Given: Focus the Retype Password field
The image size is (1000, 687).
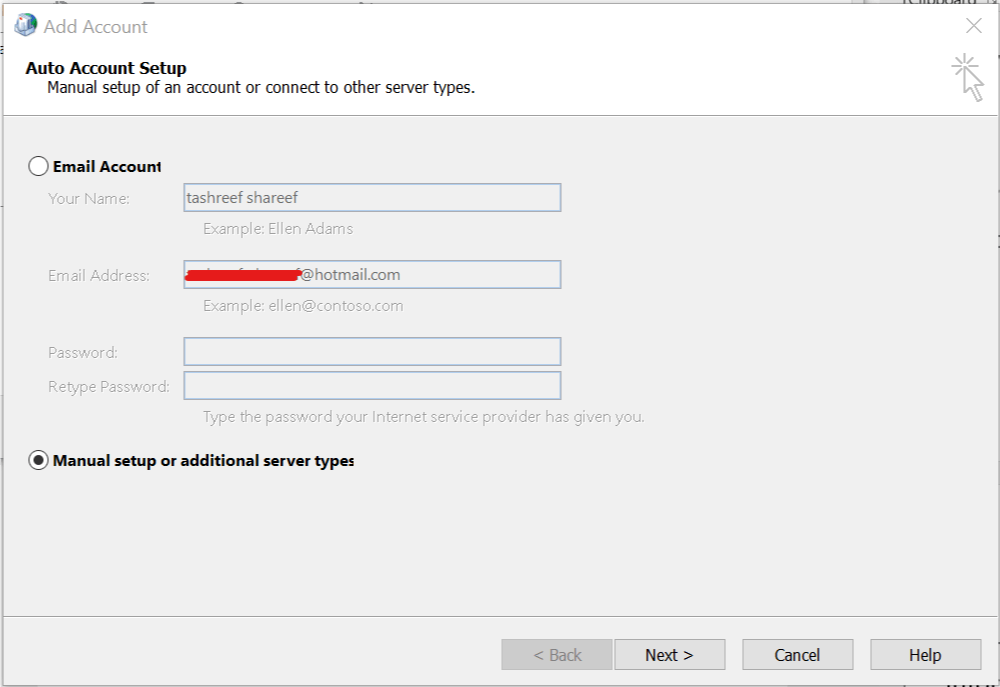Looking at the screenshot, I should (x=372, y=385).
